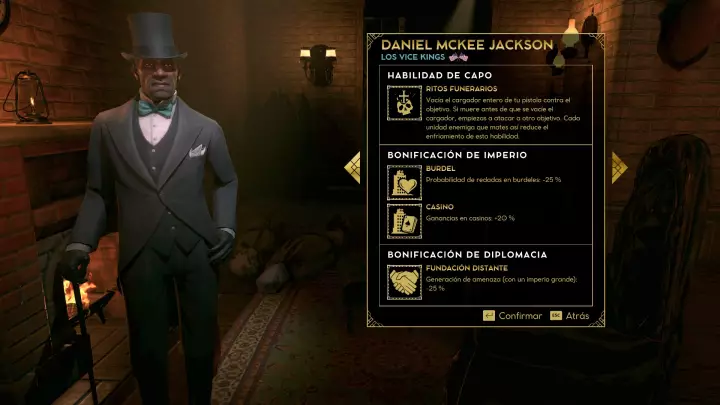This screenshot has height=405, width=720.
Task: Go to previous boss with left arrow
Action: (353, 168)
